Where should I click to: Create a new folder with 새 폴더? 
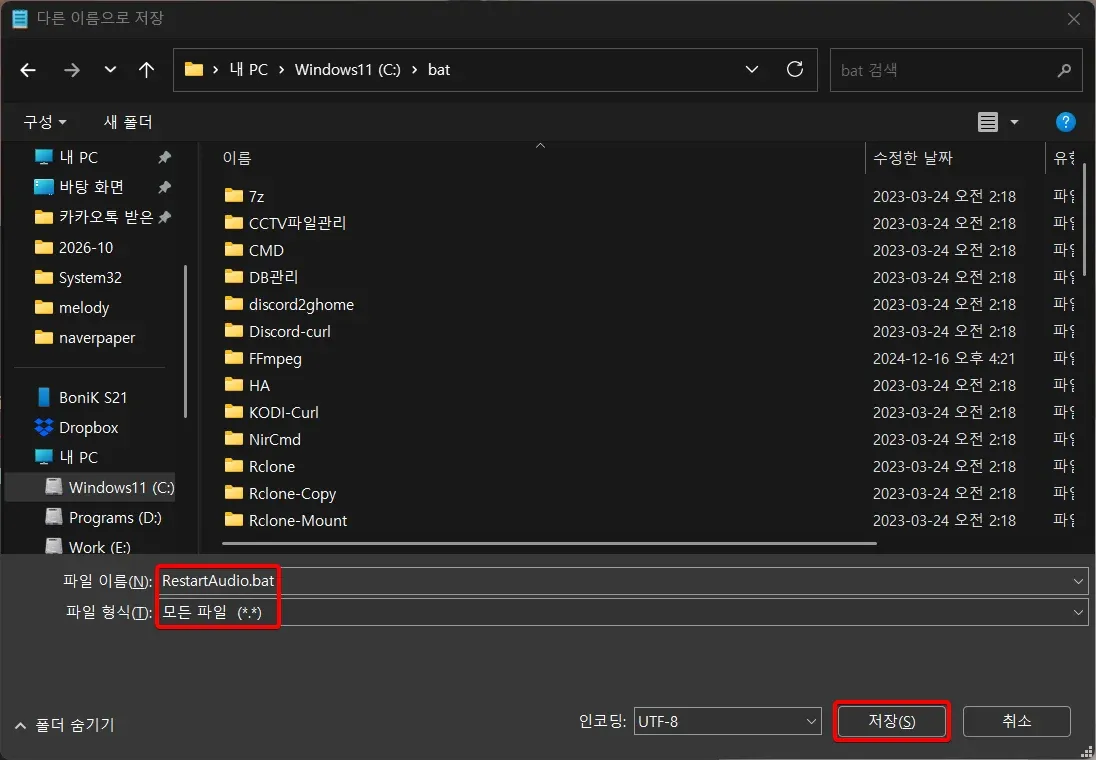pyautogui.click(x=128, y=122)
